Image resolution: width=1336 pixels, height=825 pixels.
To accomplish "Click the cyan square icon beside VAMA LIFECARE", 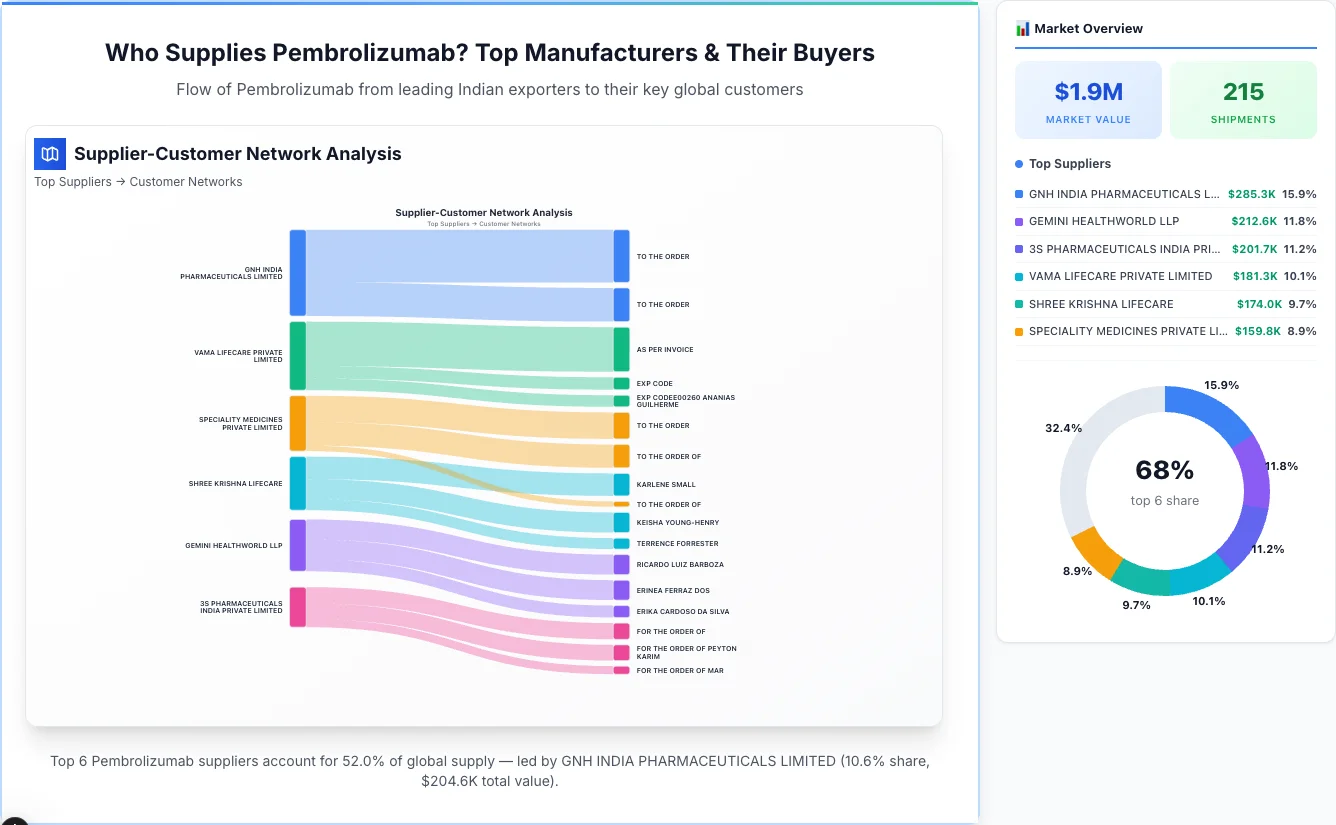I will [x=1019, y=276].
